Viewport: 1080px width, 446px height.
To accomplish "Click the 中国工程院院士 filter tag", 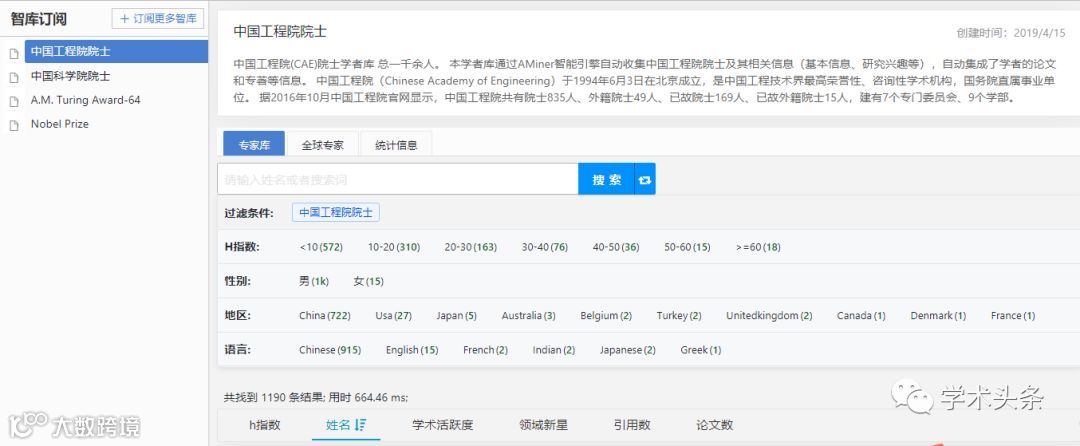I will [x=335, y=213].
